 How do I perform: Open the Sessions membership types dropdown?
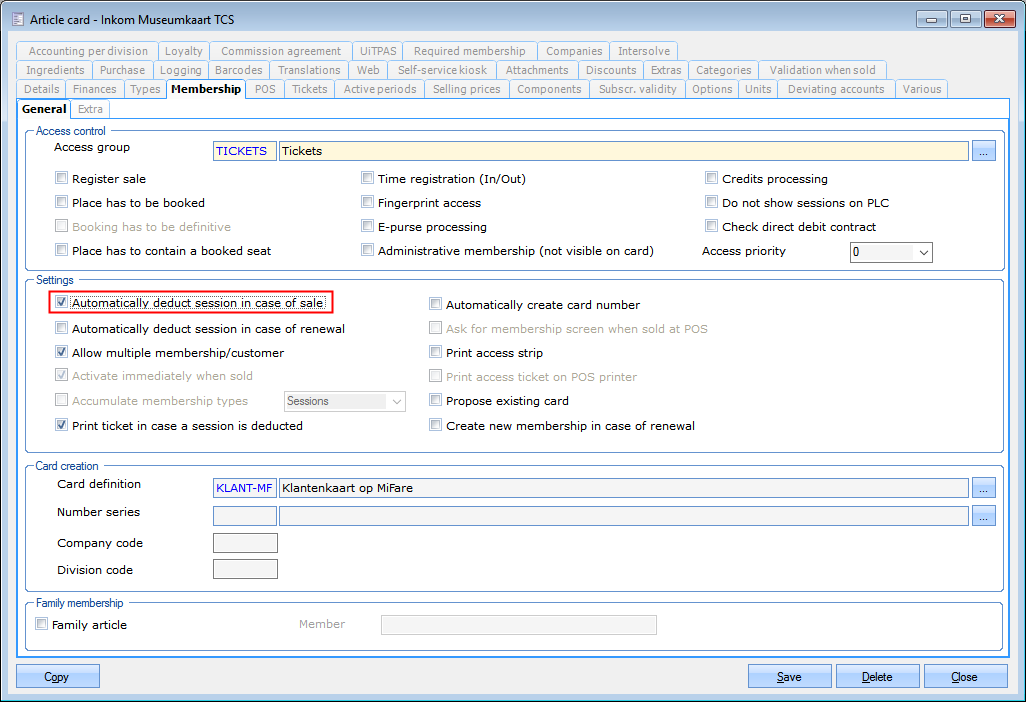point(396,401)
